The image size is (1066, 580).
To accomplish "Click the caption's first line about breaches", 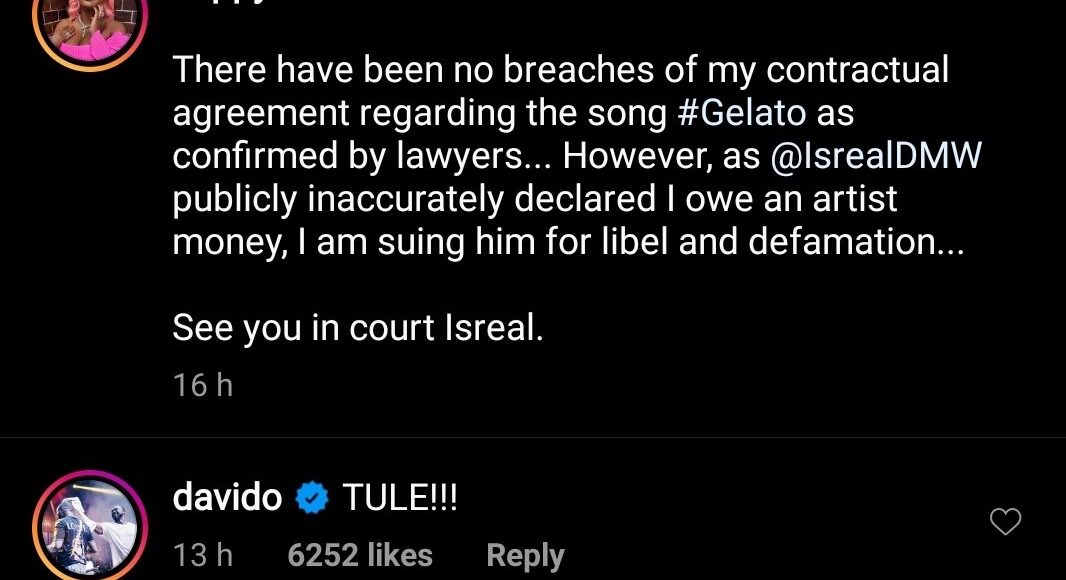I will click(x=560, y=71).
